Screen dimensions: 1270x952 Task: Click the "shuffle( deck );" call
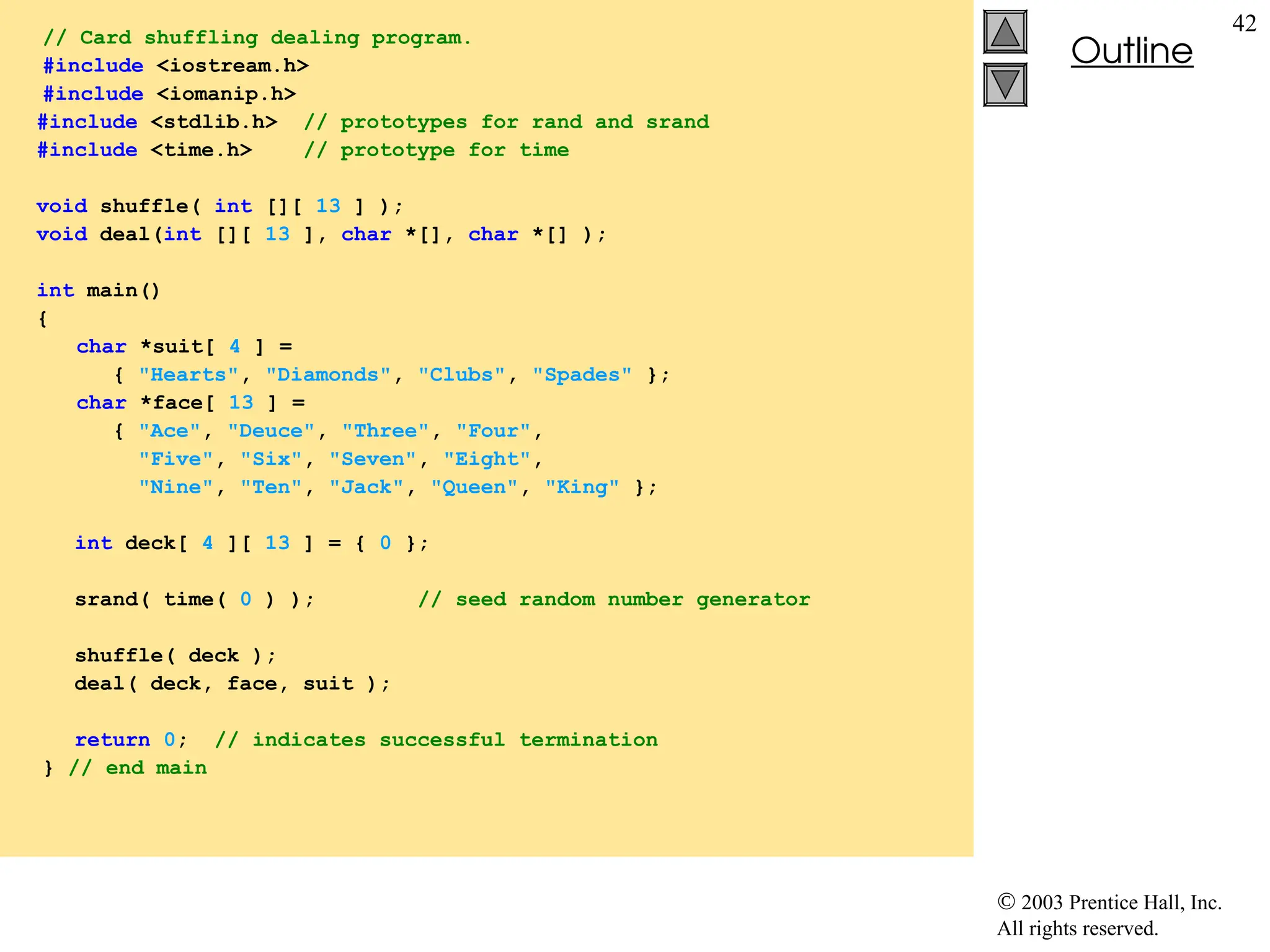[x=175, y=656]
